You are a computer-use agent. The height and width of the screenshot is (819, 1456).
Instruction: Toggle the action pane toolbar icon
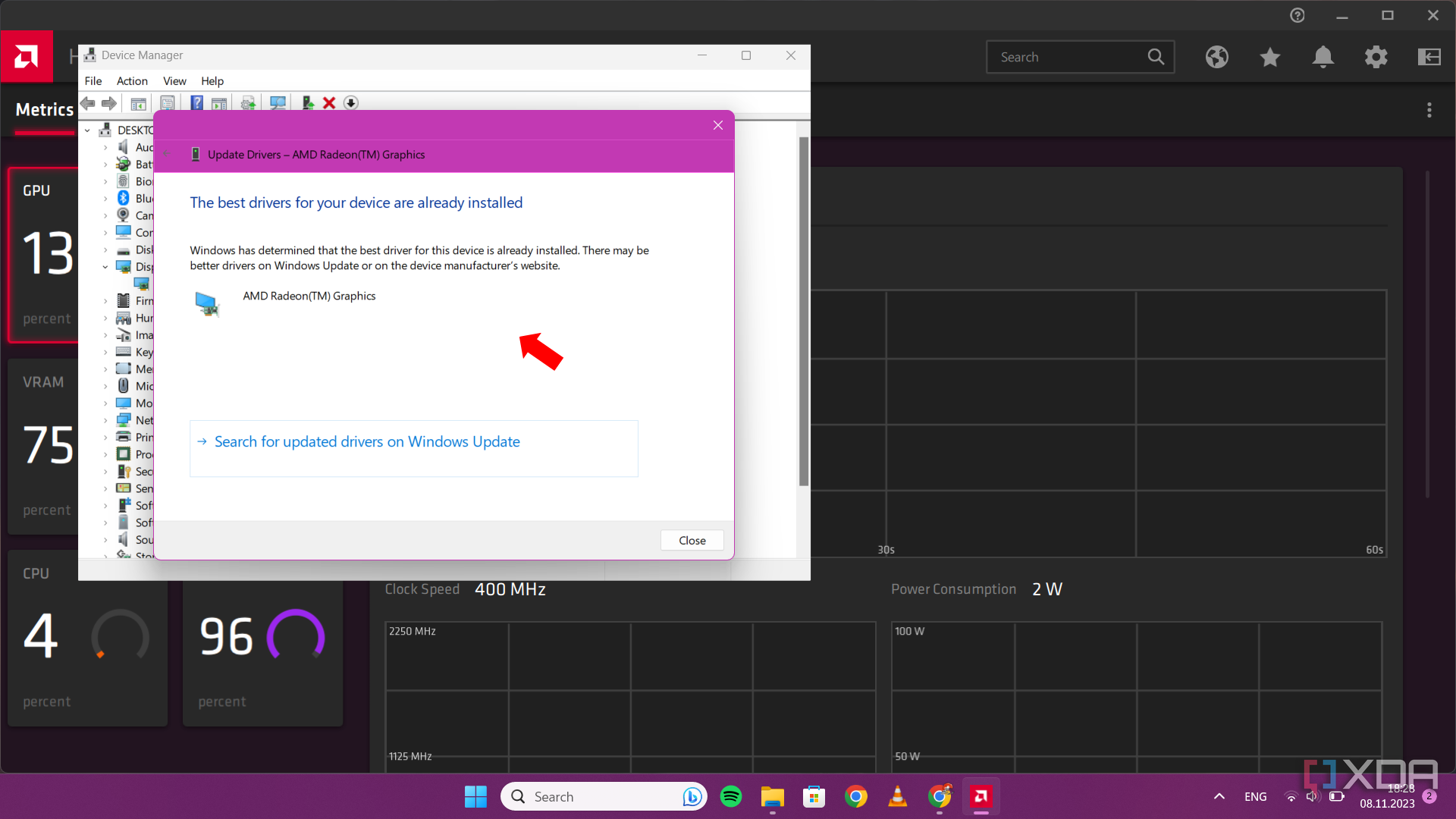(x=219, y=103)
